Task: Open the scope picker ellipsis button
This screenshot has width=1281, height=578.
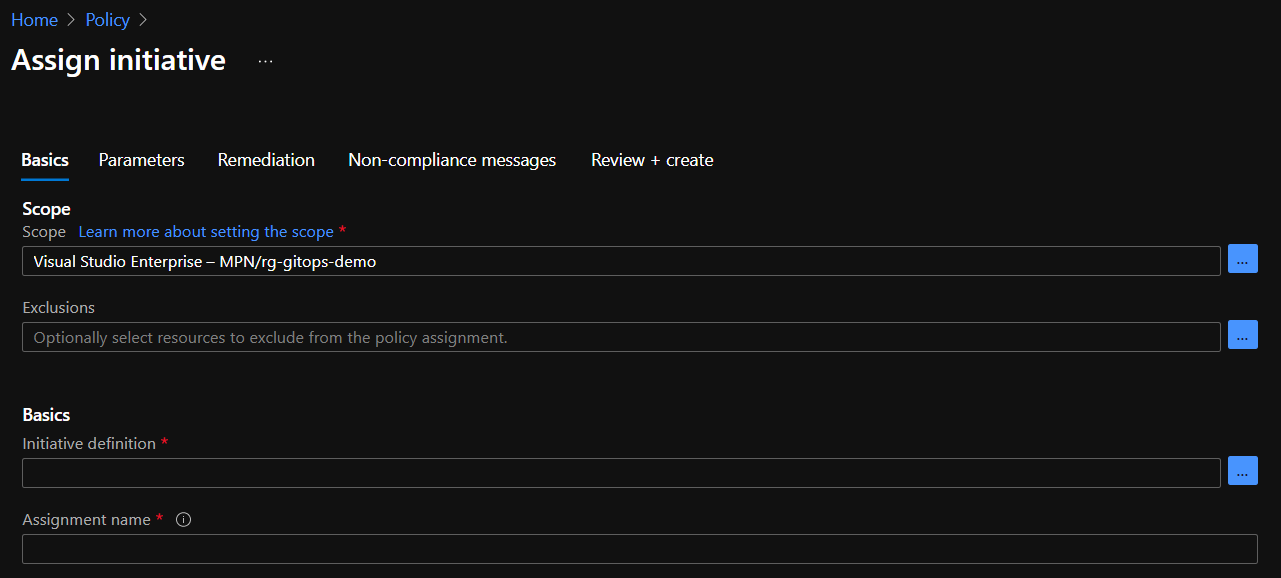Action: (x=1242, y=261)
